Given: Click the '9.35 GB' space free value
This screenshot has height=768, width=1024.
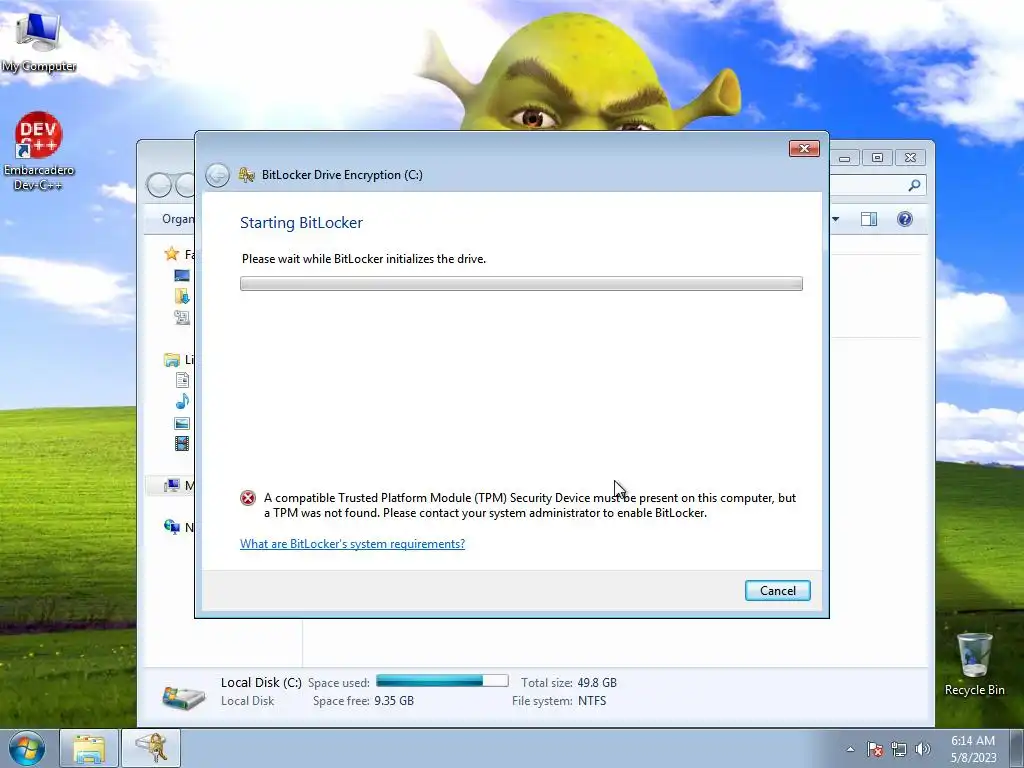Looking at the screenshot, I should pos(394,701).
